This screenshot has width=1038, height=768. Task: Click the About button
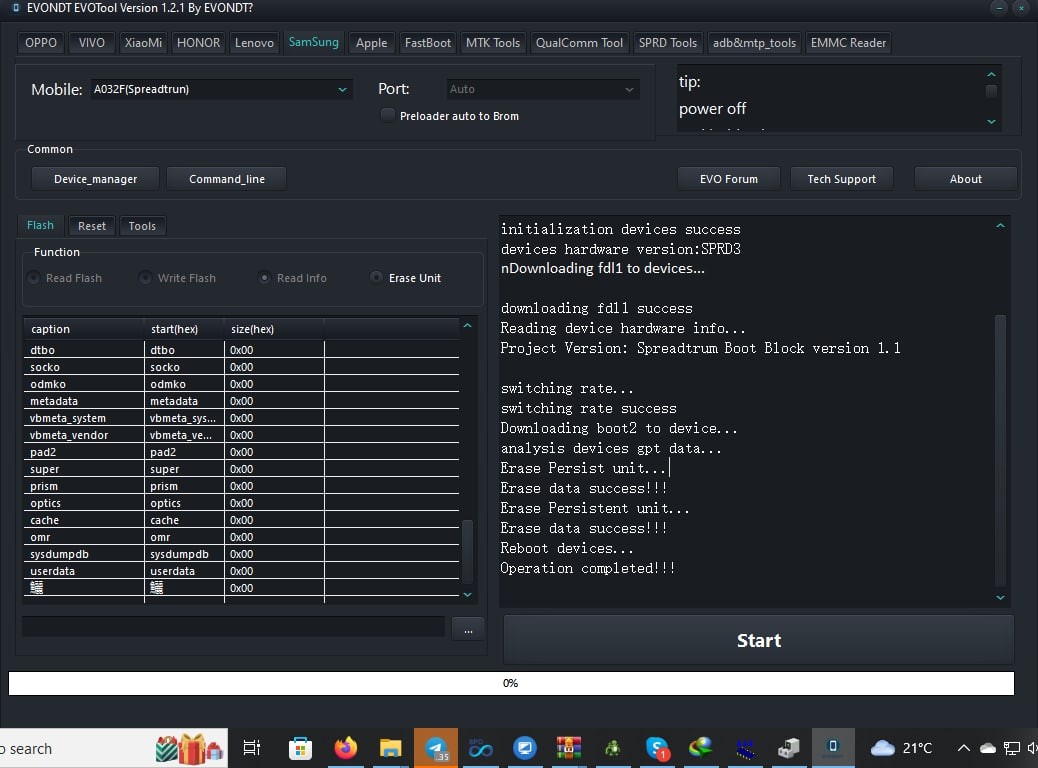pos(965,179)
